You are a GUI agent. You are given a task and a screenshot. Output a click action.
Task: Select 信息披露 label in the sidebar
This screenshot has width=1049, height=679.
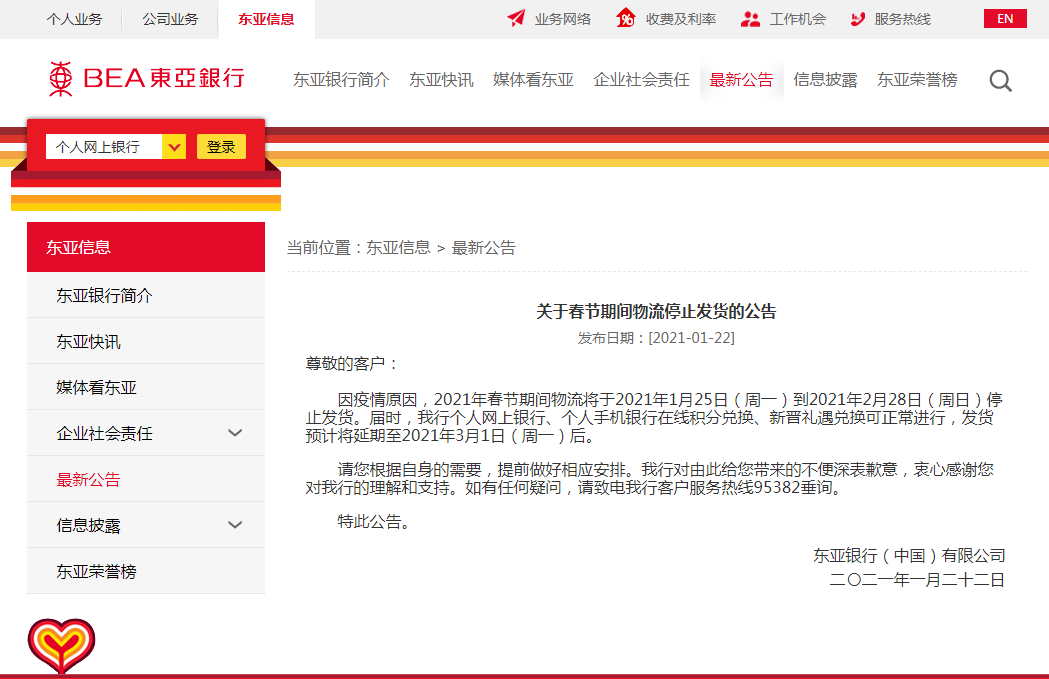88,526
